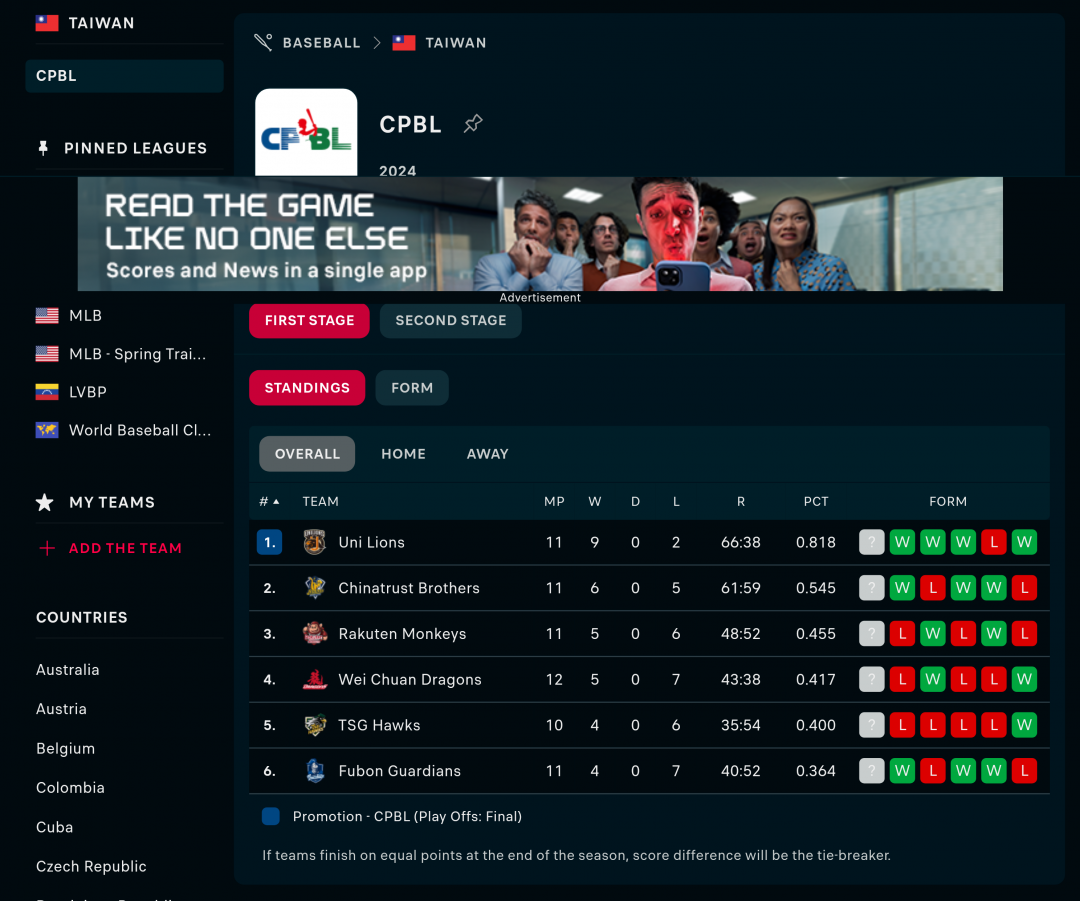This screenshot has width=1080, height=901.
Task: Click the Read the Game advertisement banner
Action: (540, 234)
